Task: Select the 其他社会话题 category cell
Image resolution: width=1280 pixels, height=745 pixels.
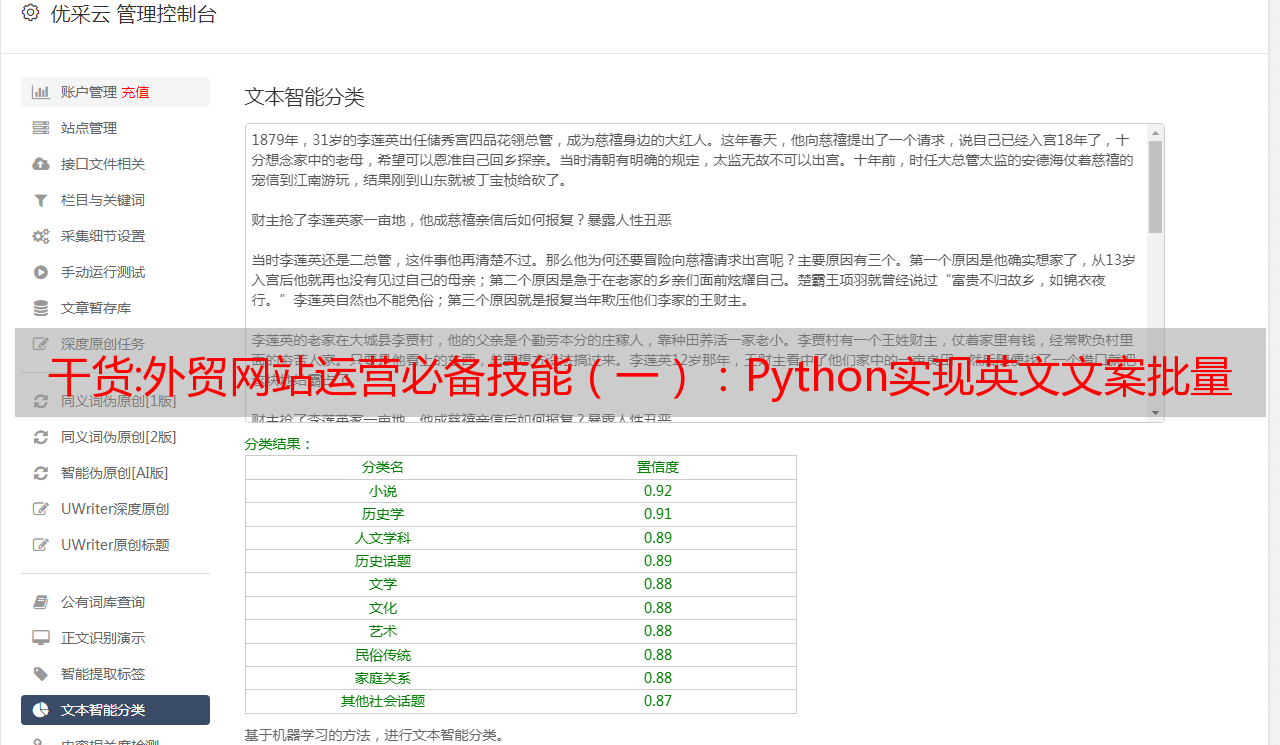Action: (x=383, y=701)
